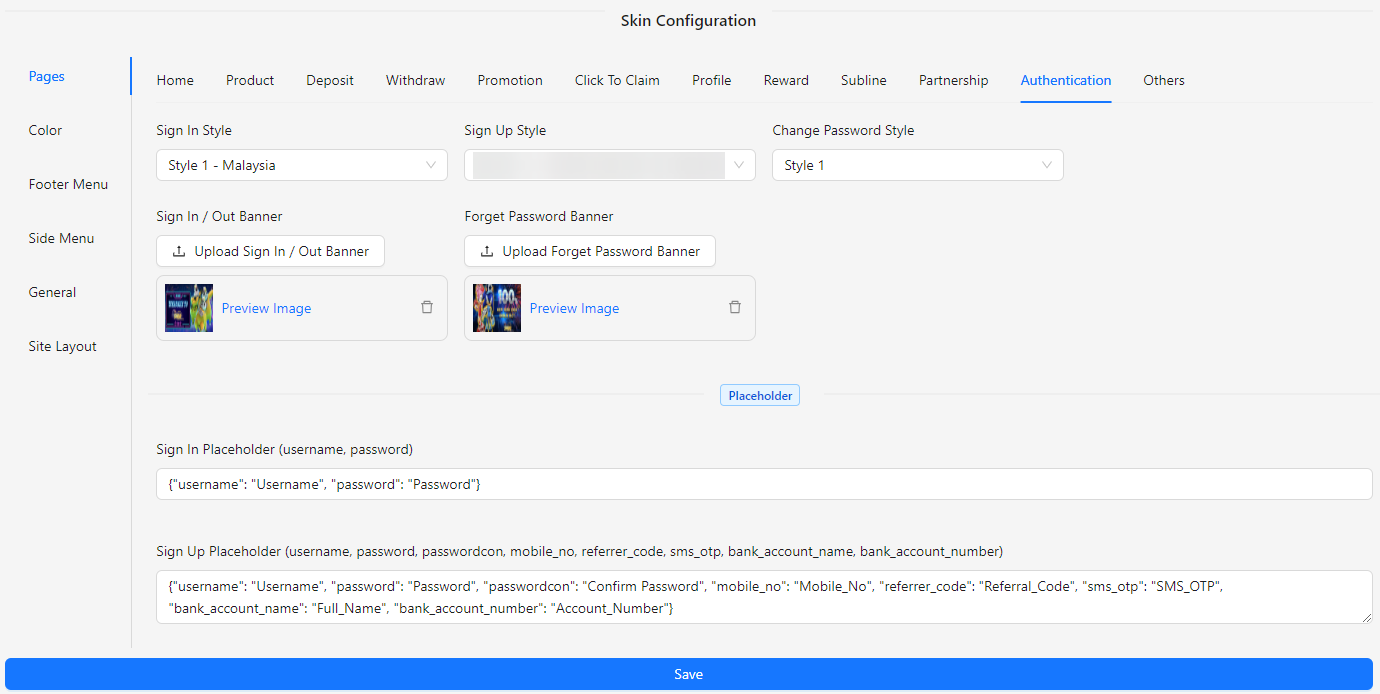Screen dimensions: 1380x694
Task: View Preview Image of Forget Password banner
Action: [x=574, y=307]
